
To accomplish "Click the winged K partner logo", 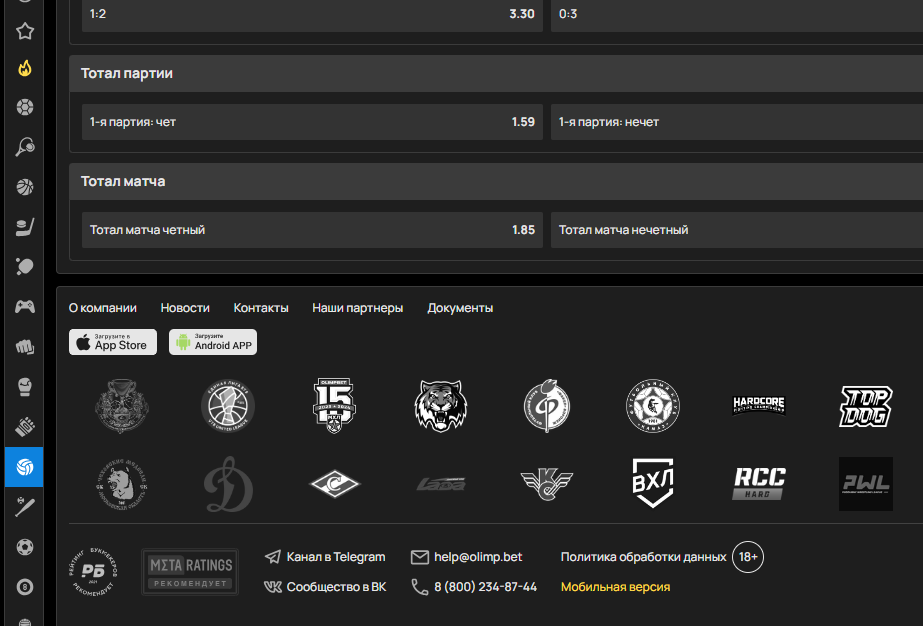I will pos(547,484).
